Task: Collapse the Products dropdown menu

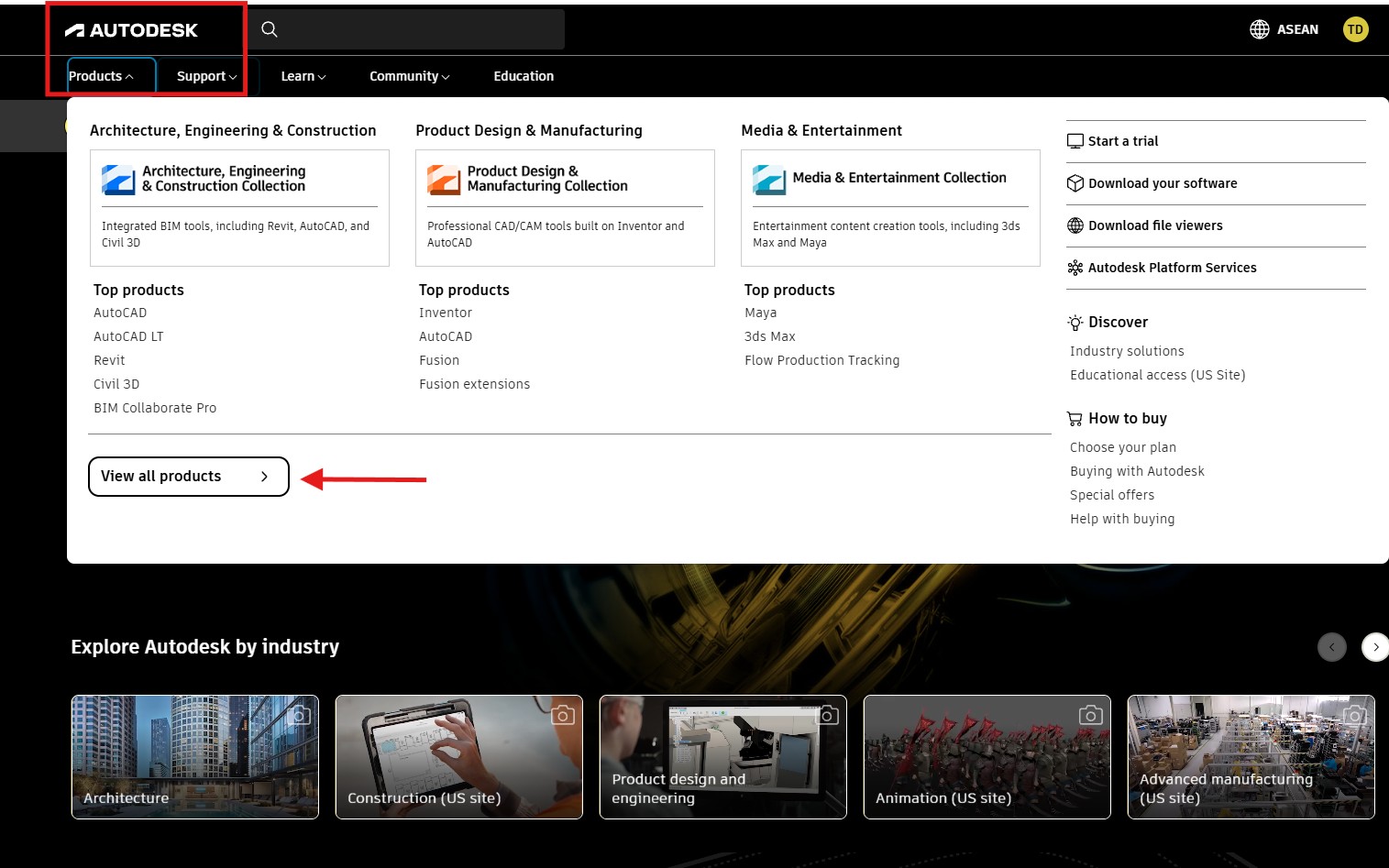Action: pos(101,76)
